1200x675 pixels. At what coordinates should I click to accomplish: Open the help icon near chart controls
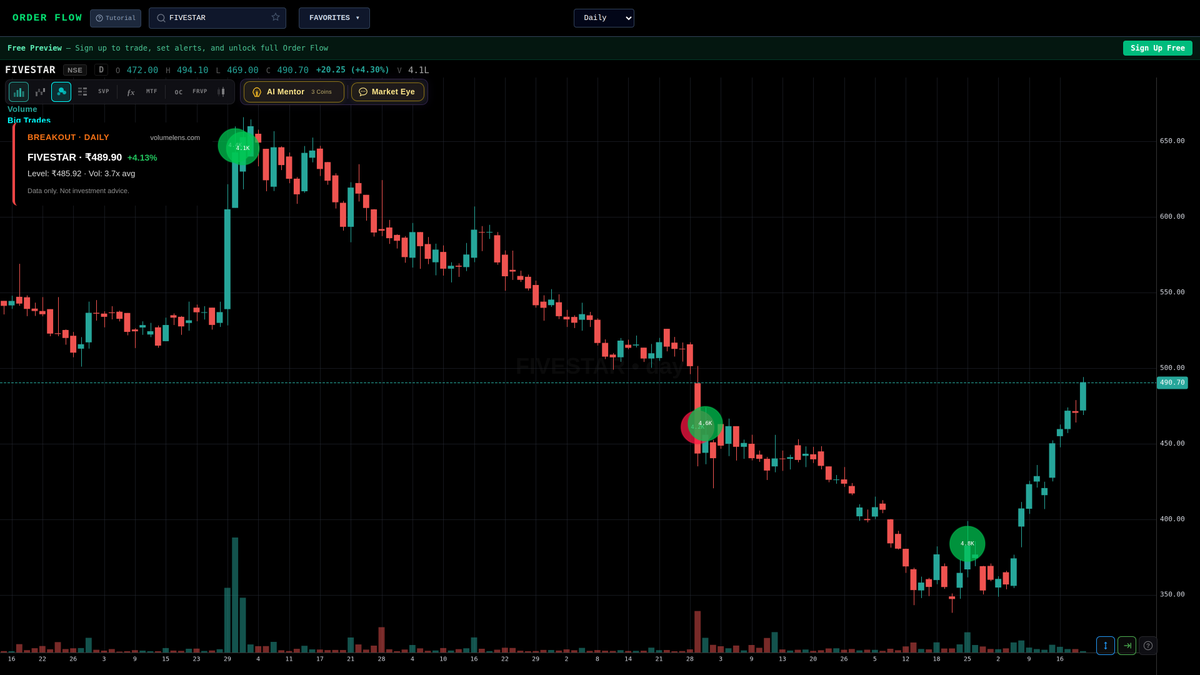tap(1146, 645)
